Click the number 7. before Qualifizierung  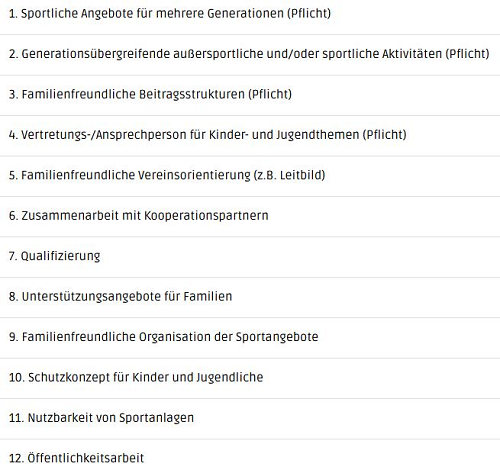13,256
